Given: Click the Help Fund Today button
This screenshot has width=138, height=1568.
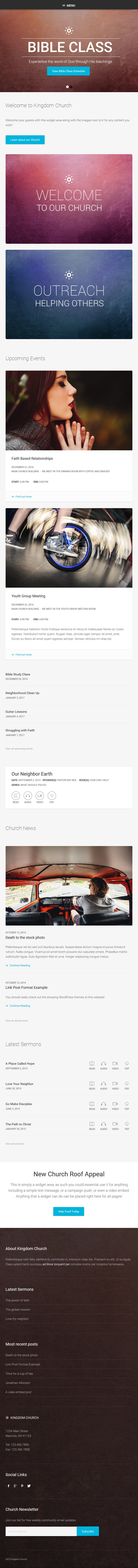Looking at the screenshot, I should click(x=69, y=1211).
